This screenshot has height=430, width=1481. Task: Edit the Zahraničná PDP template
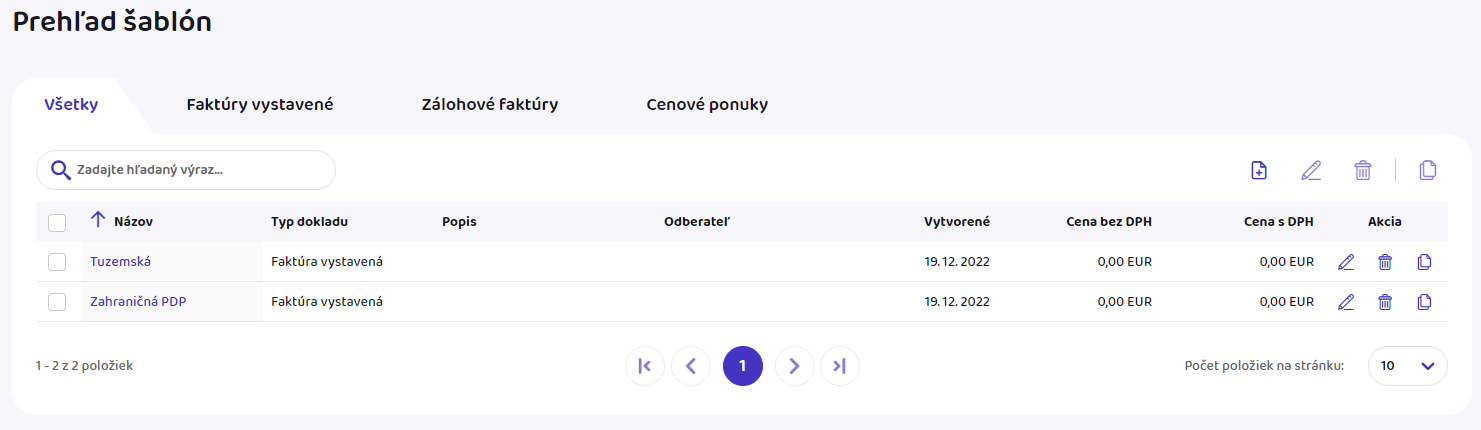[1346, 301]
